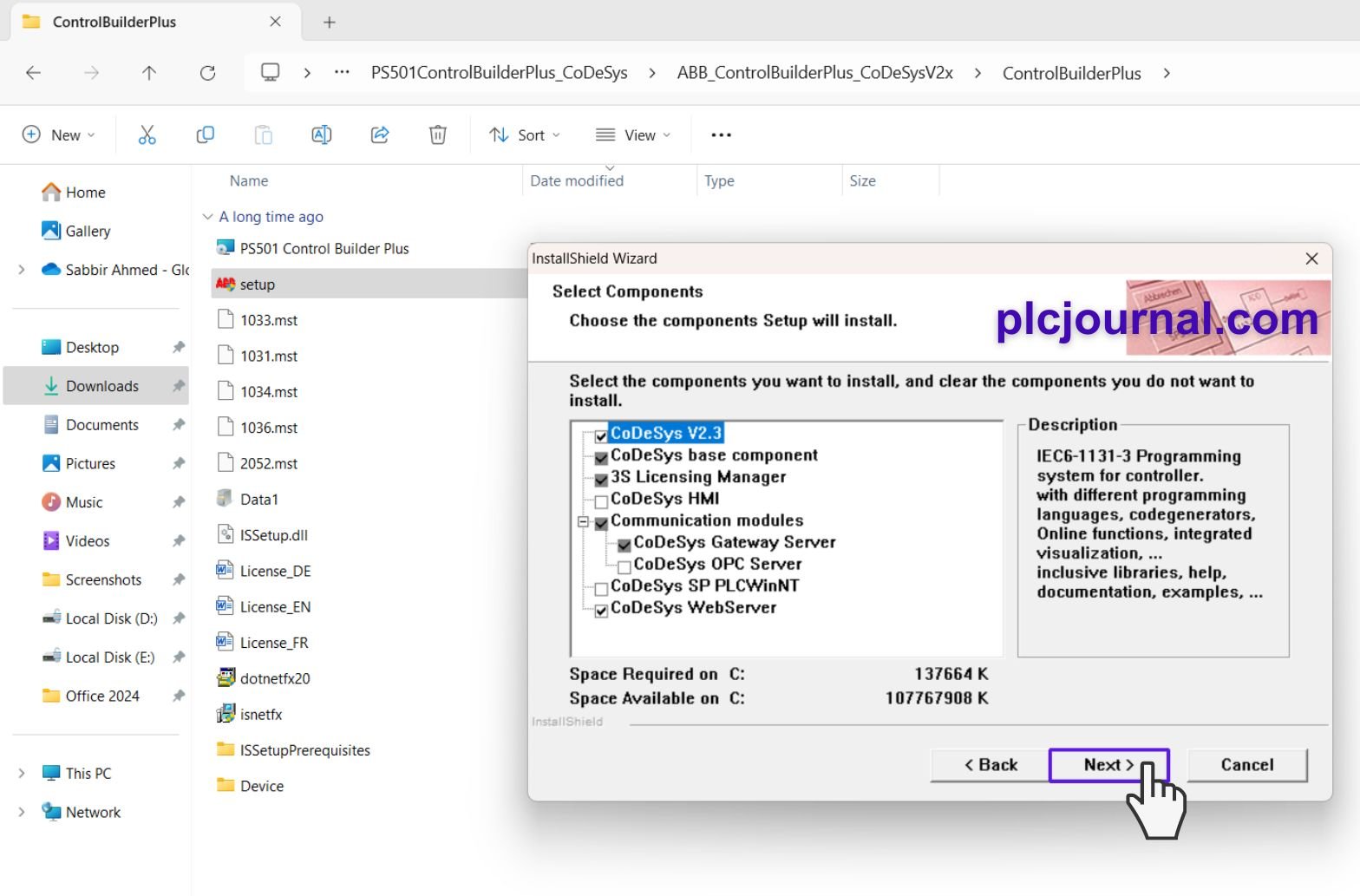Uncheck the CoDeSys V2.3 checkbox
The width and height of the screenshot is (1360, 896).
coord(601,435)
